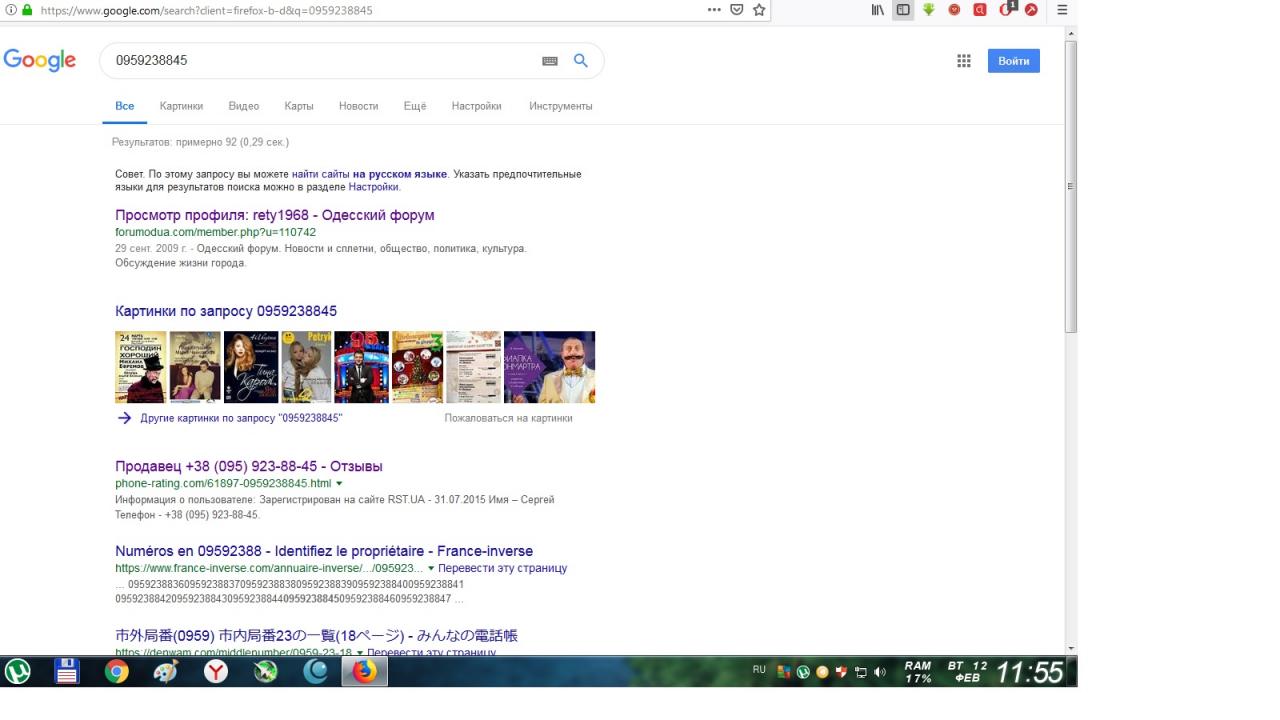
Task: Click the green download arrow extension
Action: pos(929,10)
